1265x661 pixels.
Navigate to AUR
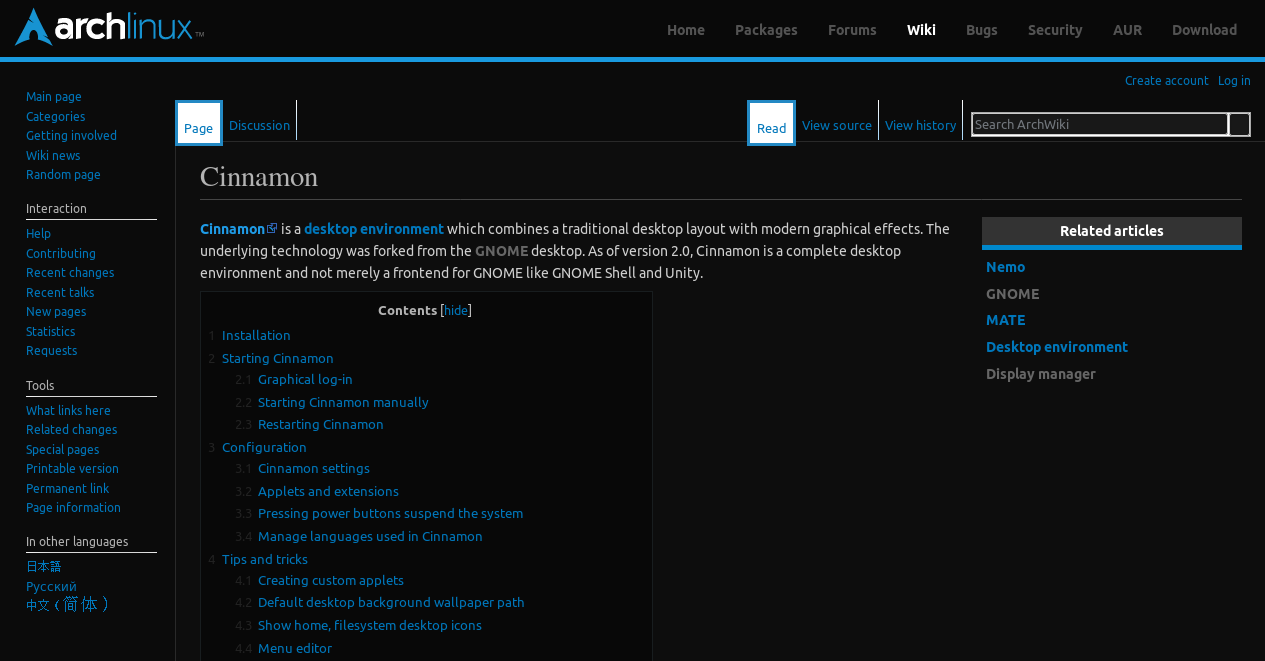click(x=1127, y=30)
